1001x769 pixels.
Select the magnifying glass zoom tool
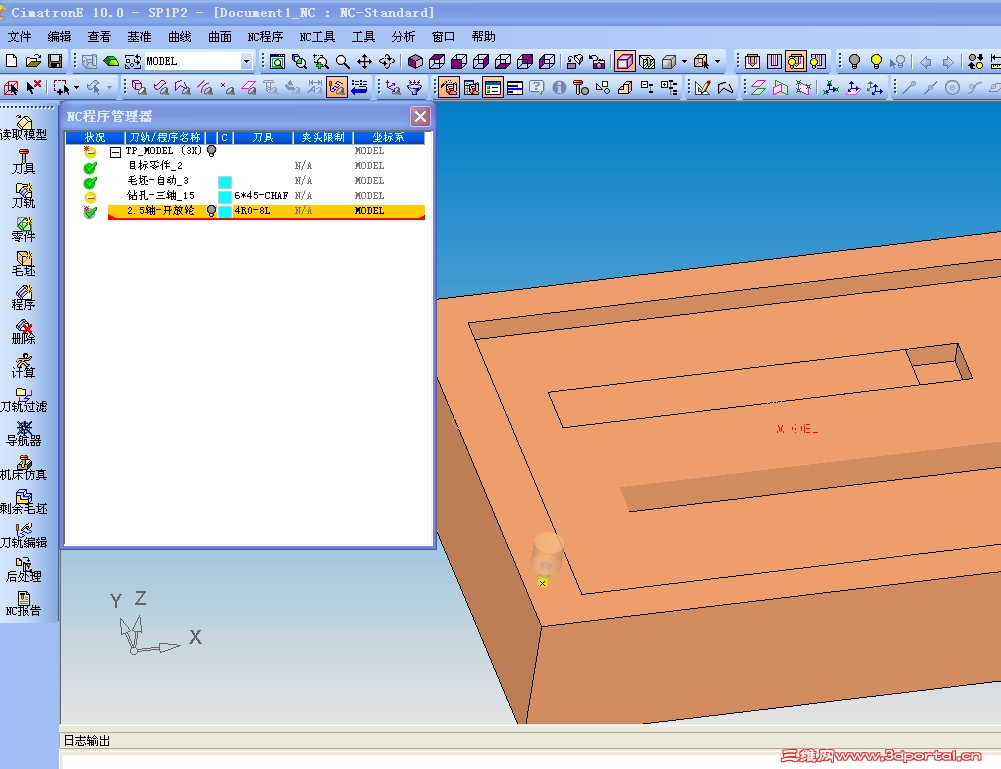coord(343,61)
